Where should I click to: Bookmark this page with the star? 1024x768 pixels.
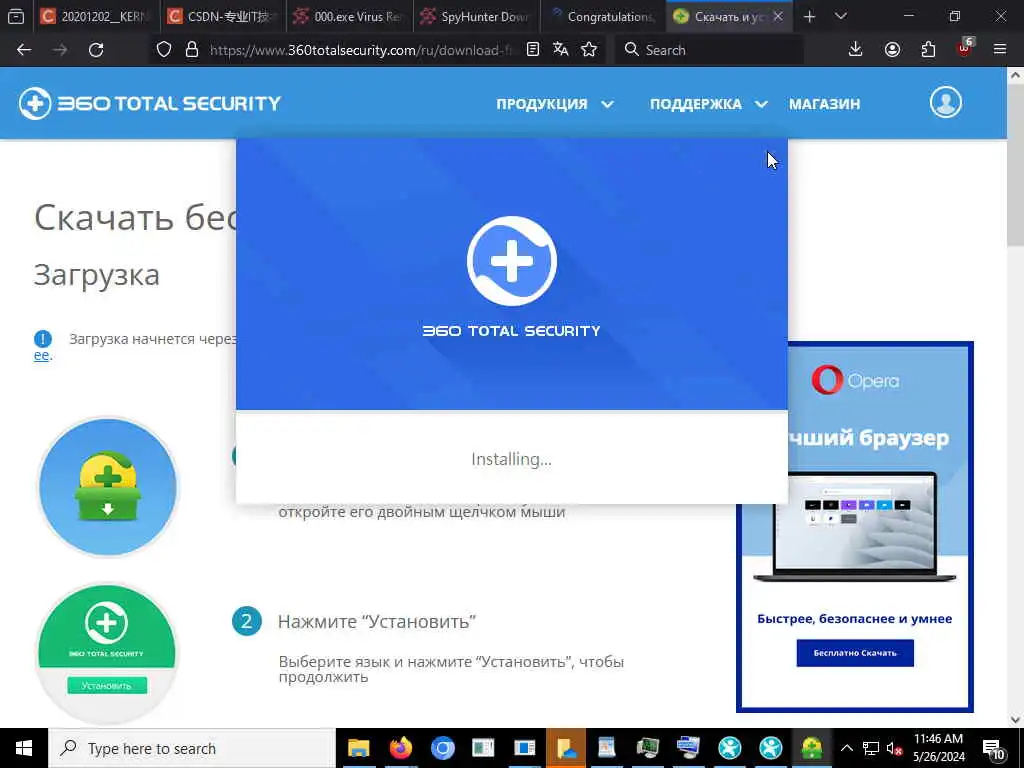pyautogui.click(x=589, y=50)
